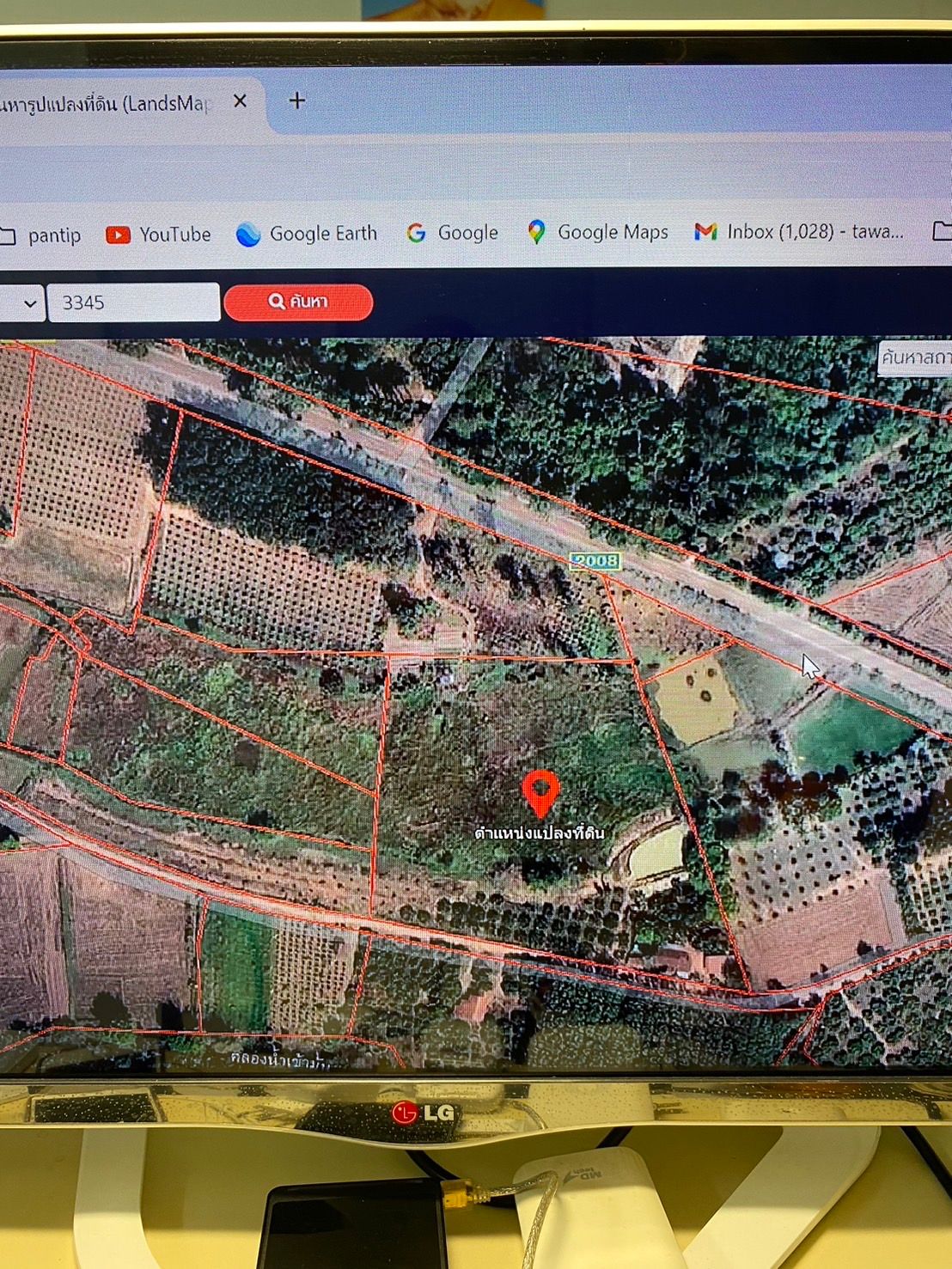This screenshot has height=1269, width=952.
Task: Open the Google Maps bookmark
Action: pyautogui.click(x=597, y=232)
